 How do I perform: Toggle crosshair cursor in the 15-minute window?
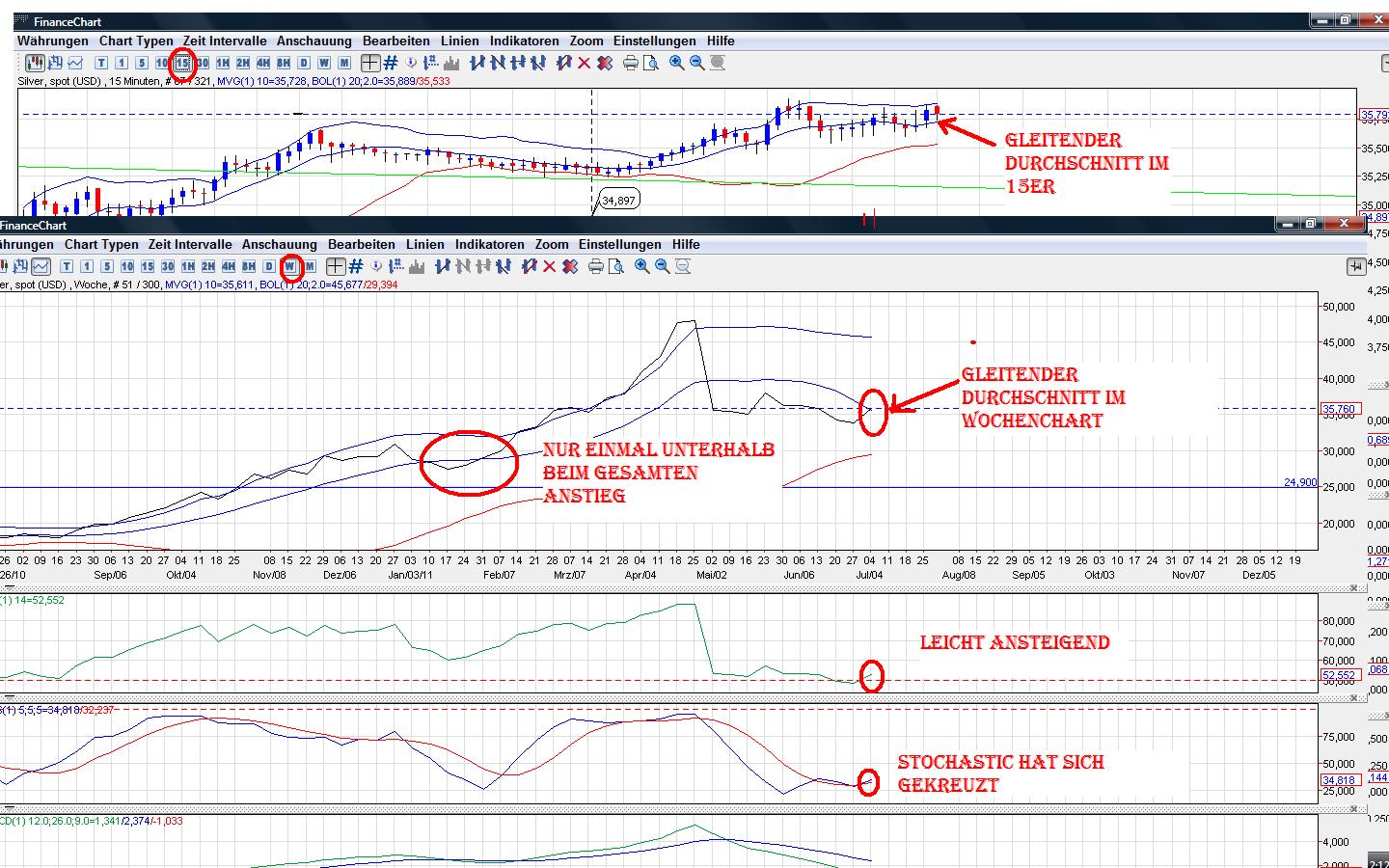pyautogui.click(x=370, y=63)
